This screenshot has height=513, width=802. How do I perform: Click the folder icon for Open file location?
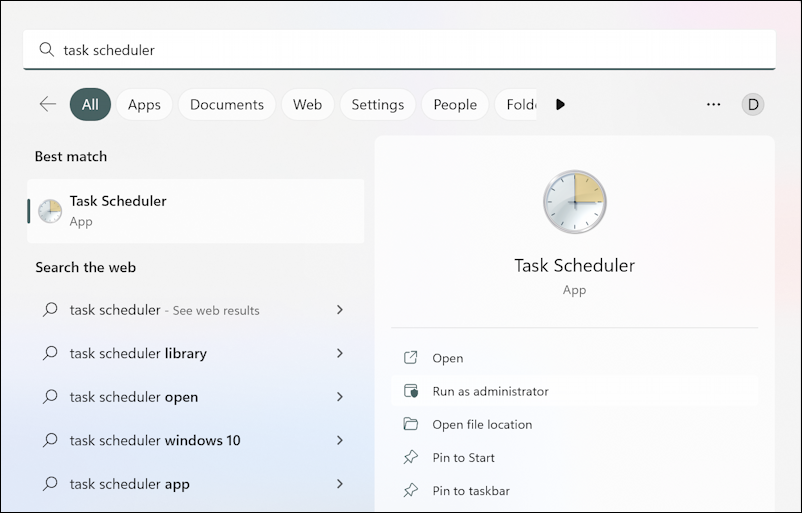pos(411,424)
